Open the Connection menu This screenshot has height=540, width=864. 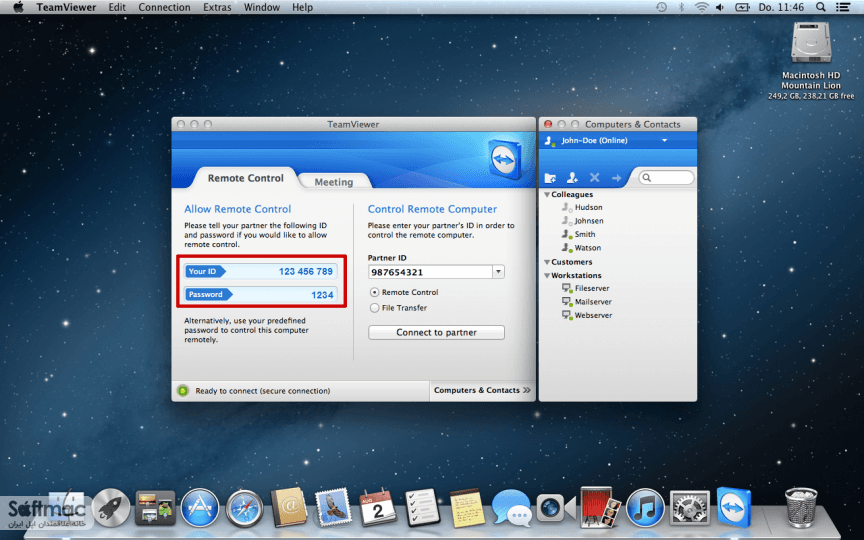click(164, 7)
